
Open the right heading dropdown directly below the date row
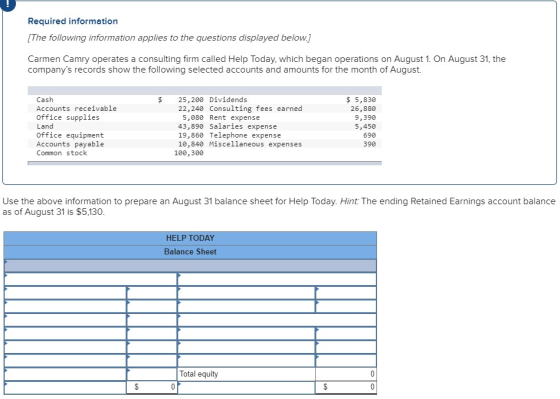point(277,279)
